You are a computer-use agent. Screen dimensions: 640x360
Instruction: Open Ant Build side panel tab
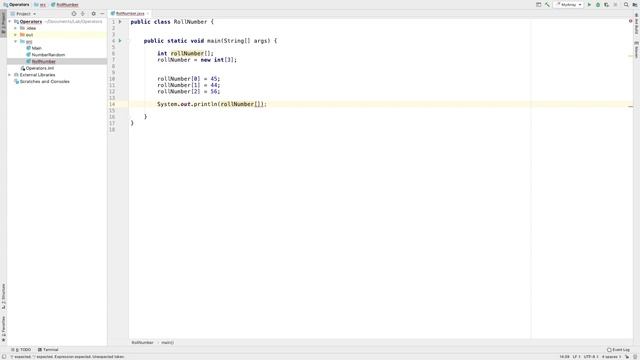tap(636, 24)
